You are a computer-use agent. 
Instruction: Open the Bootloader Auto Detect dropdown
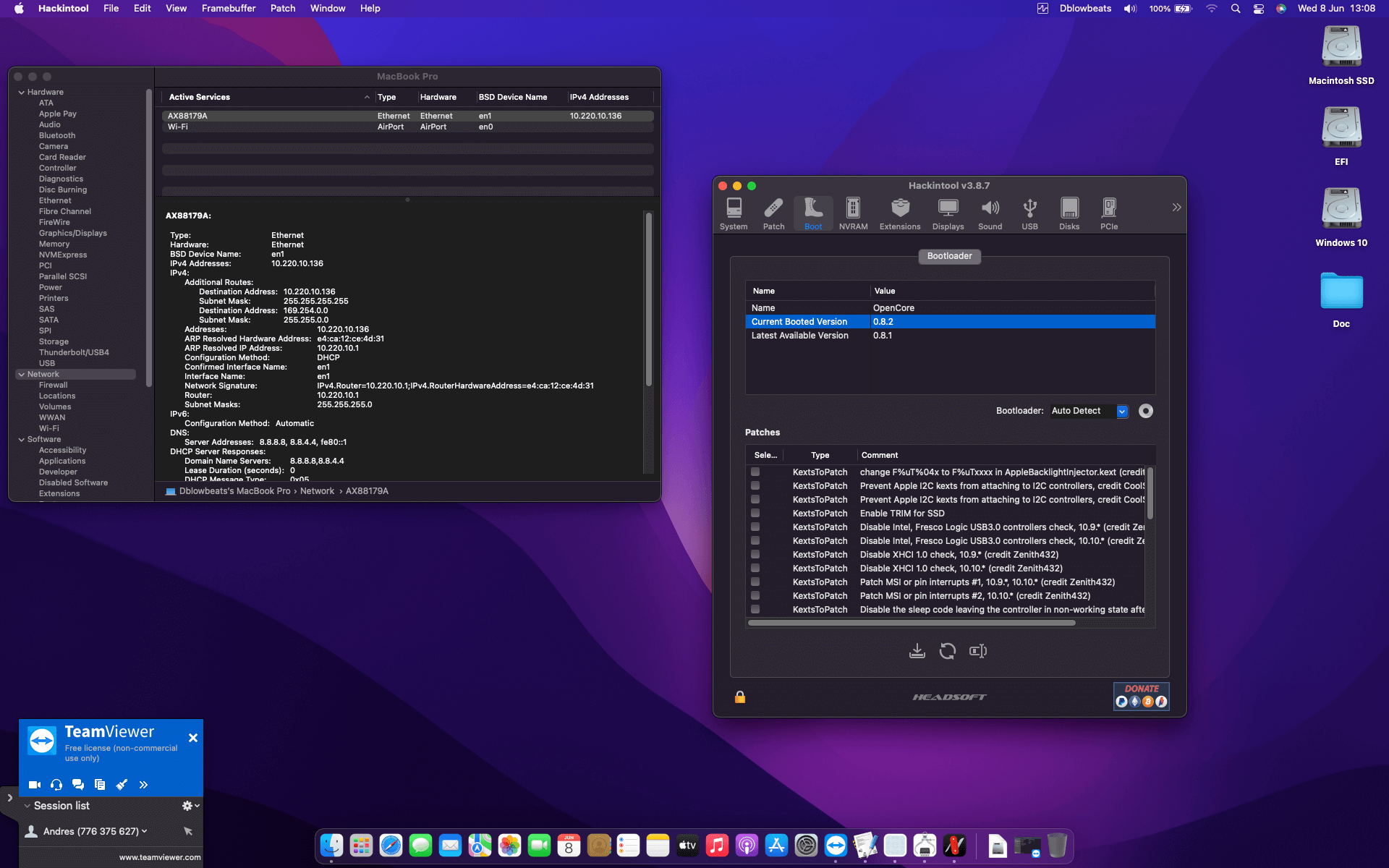pos(1122,411)
